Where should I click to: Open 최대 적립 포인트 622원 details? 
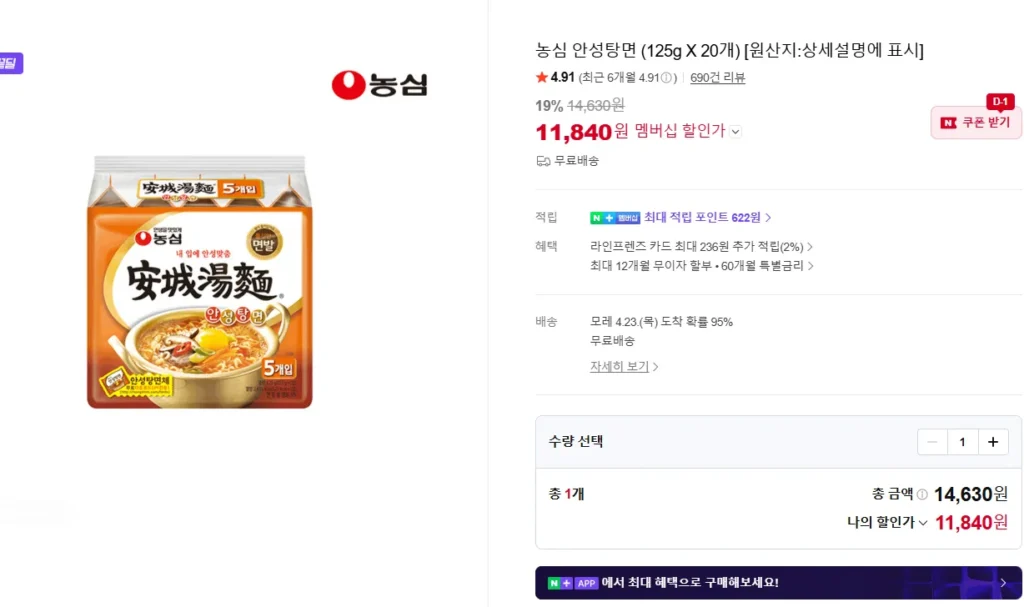click(707, 218)
